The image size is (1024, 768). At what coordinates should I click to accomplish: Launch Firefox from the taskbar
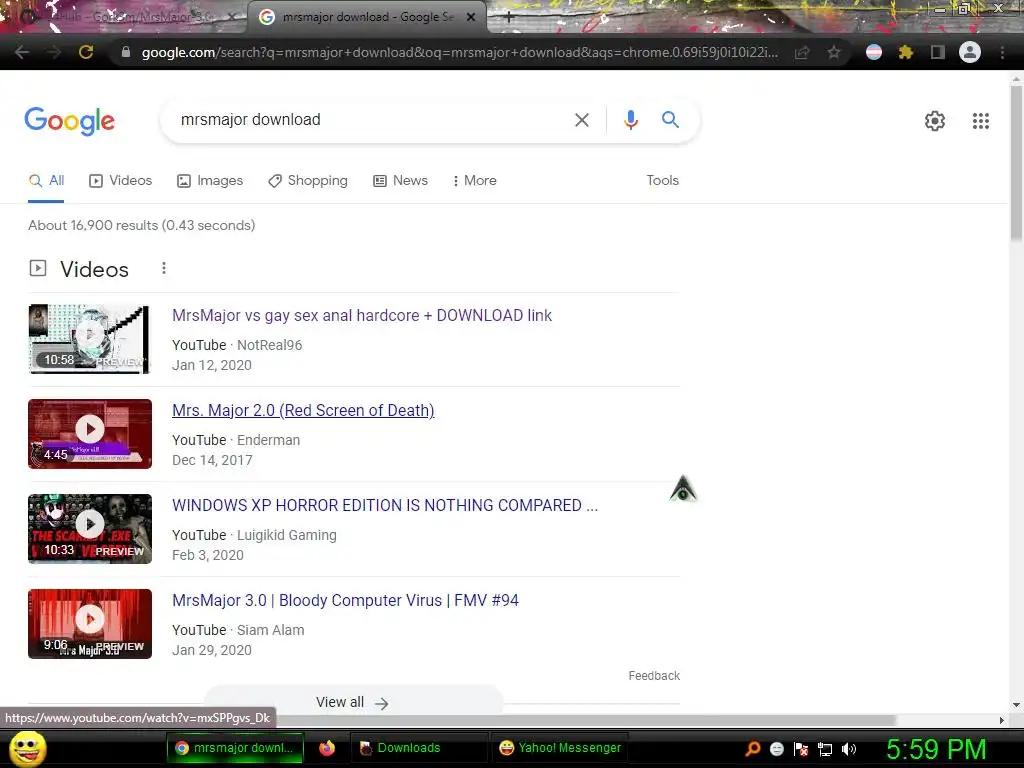(327, 748)
